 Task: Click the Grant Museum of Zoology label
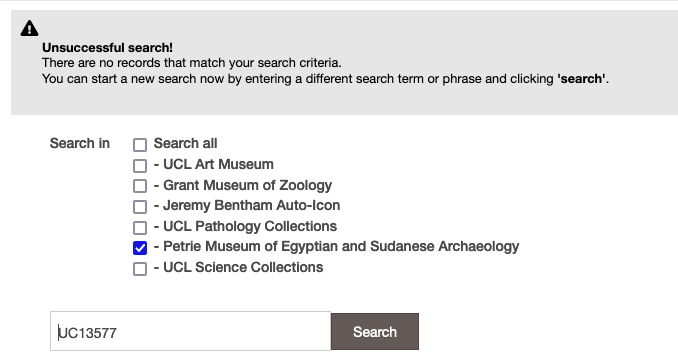click(243, 185)
